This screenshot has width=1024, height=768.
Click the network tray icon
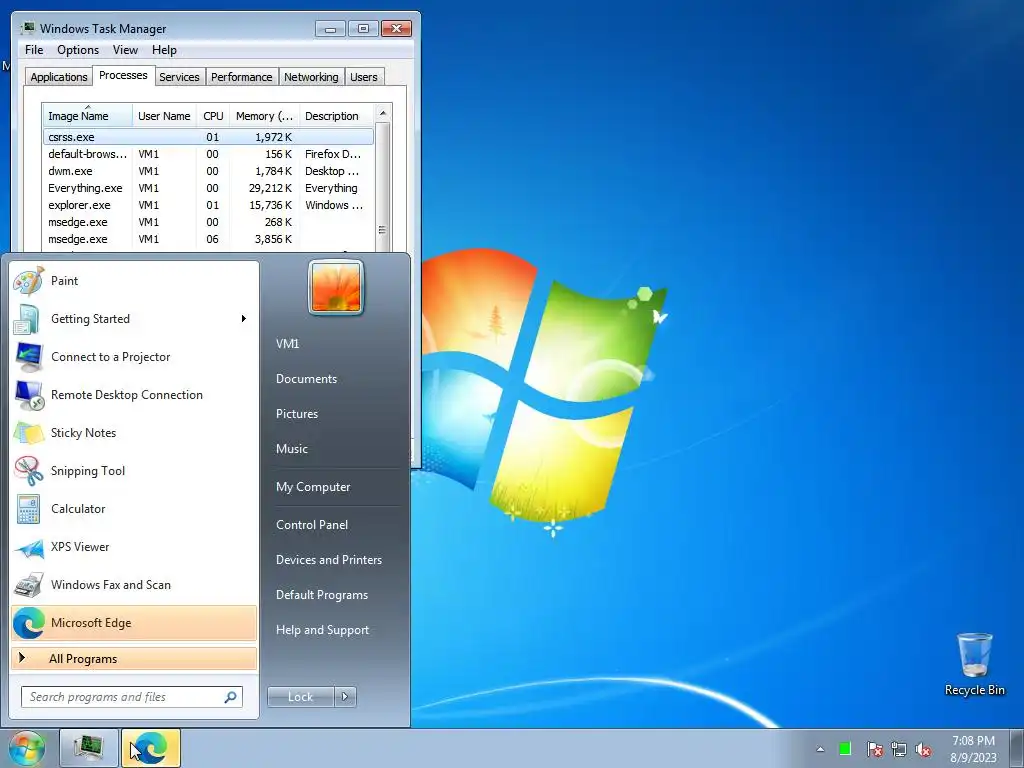click(899, 749)
